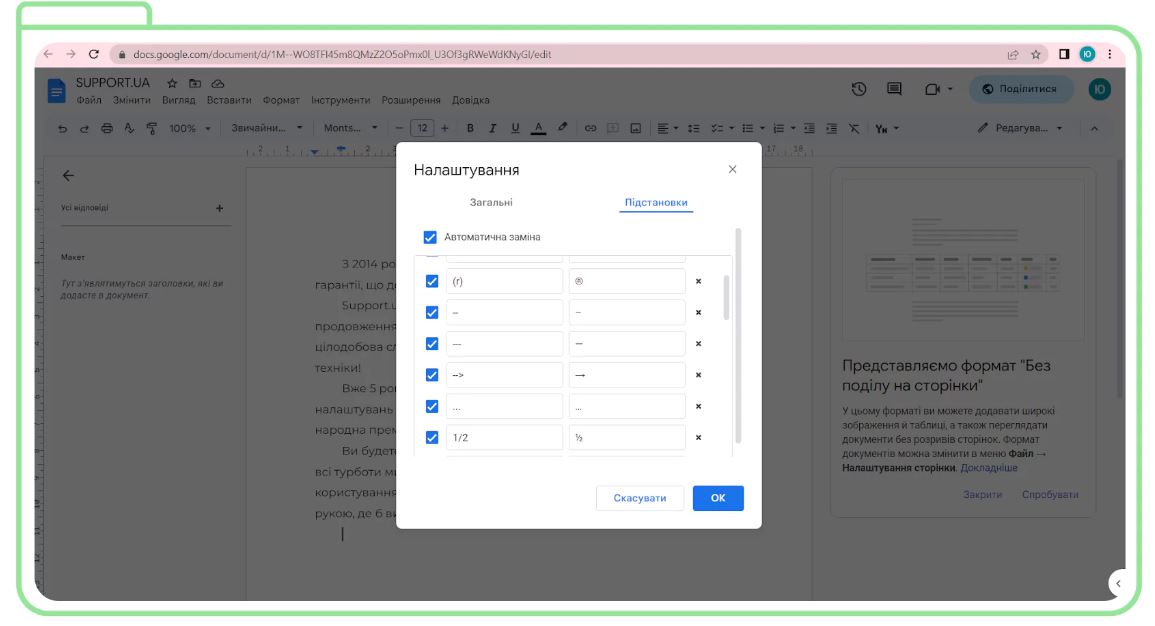Click the Закрити link in side card
Screen dimensions: 1155x626
983,495
